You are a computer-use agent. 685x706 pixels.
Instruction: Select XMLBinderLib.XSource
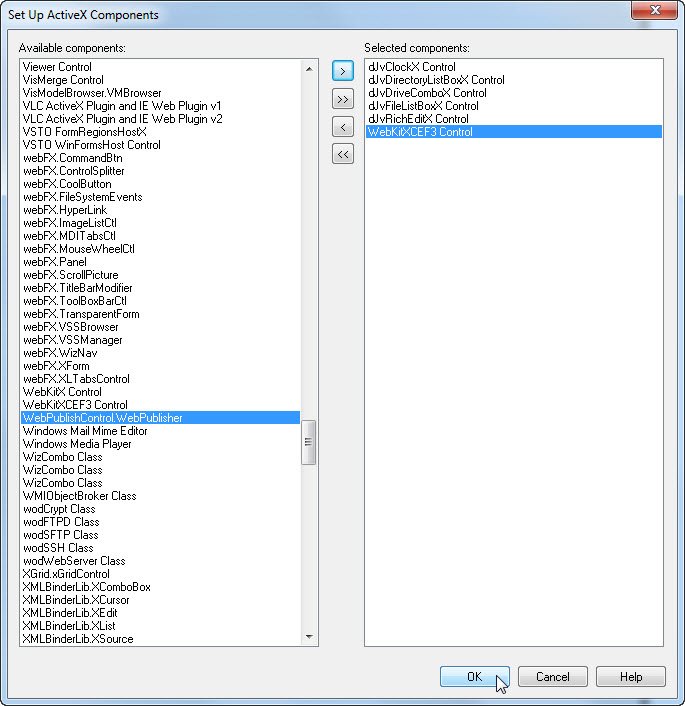pyautogui.click(x=160, y=639)
